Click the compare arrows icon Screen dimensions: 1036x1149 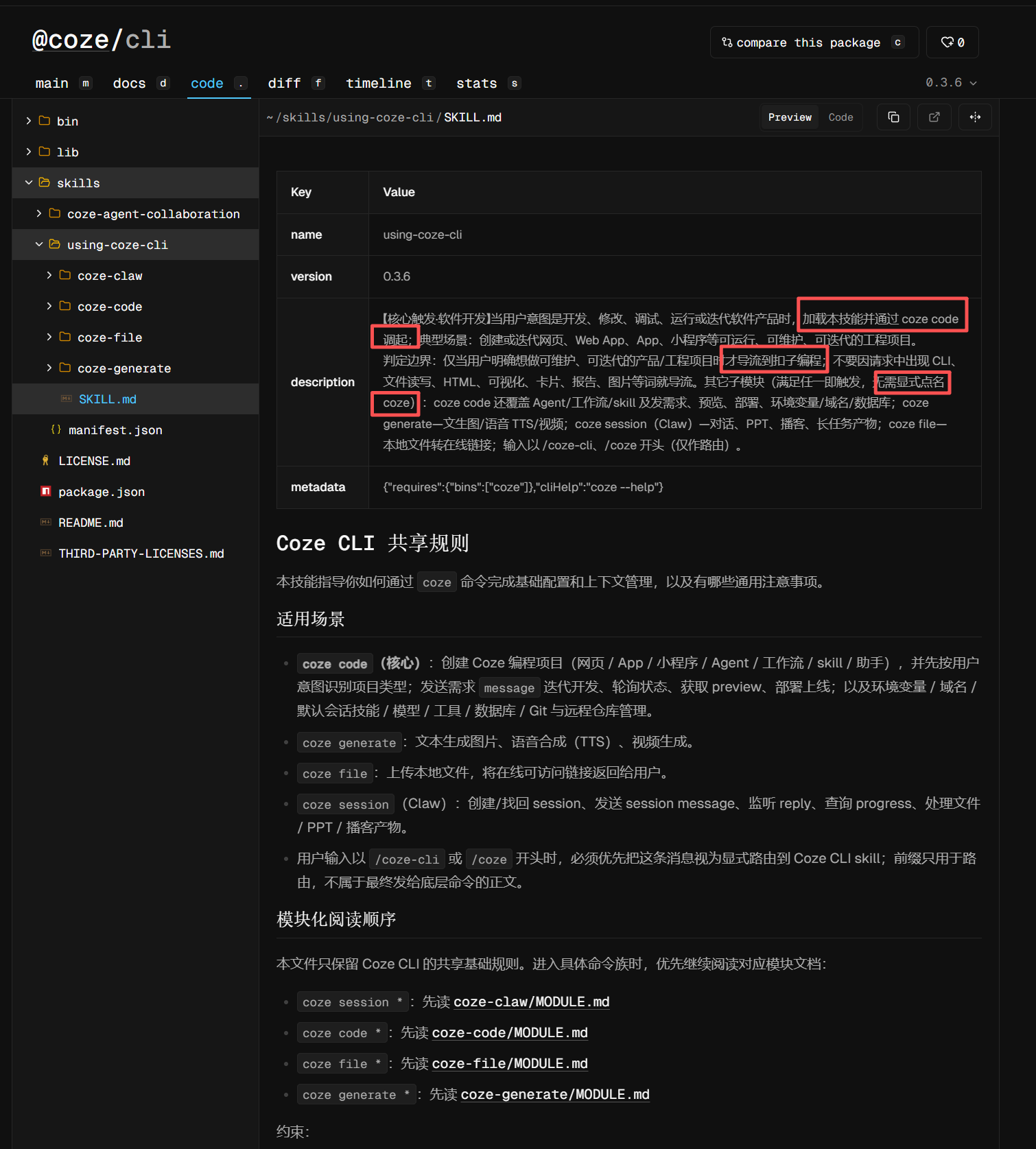727,42
